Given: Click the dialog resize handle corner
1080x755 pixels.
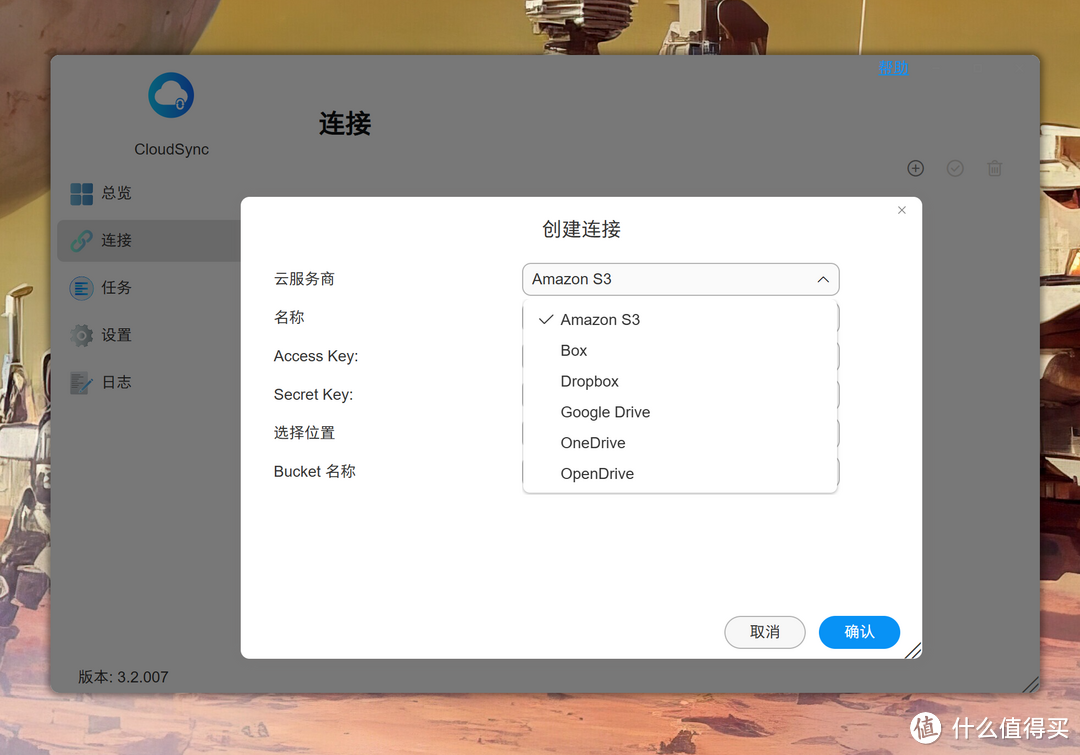Looking at the screenshot, I should pos(913,650).
